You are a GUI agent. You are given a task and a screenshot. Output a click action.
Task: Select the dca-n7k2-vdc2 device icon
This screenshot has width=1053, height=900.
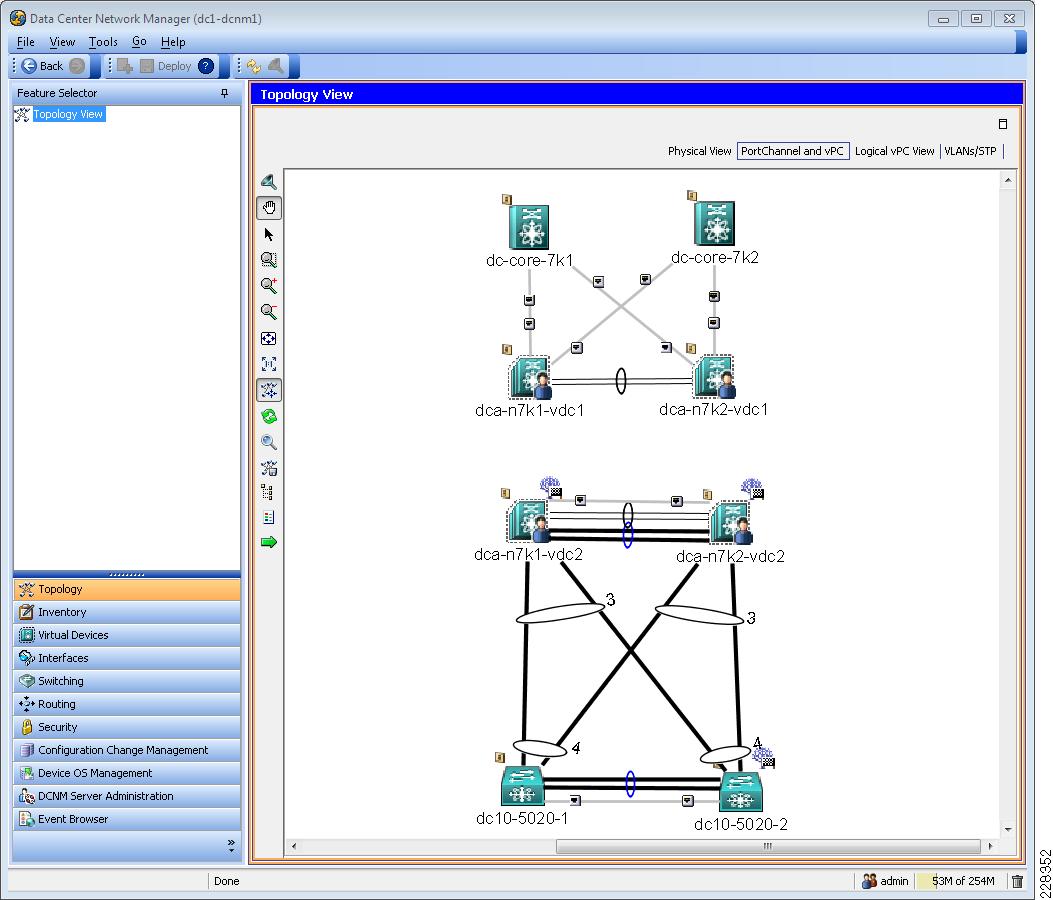point(731,523)
